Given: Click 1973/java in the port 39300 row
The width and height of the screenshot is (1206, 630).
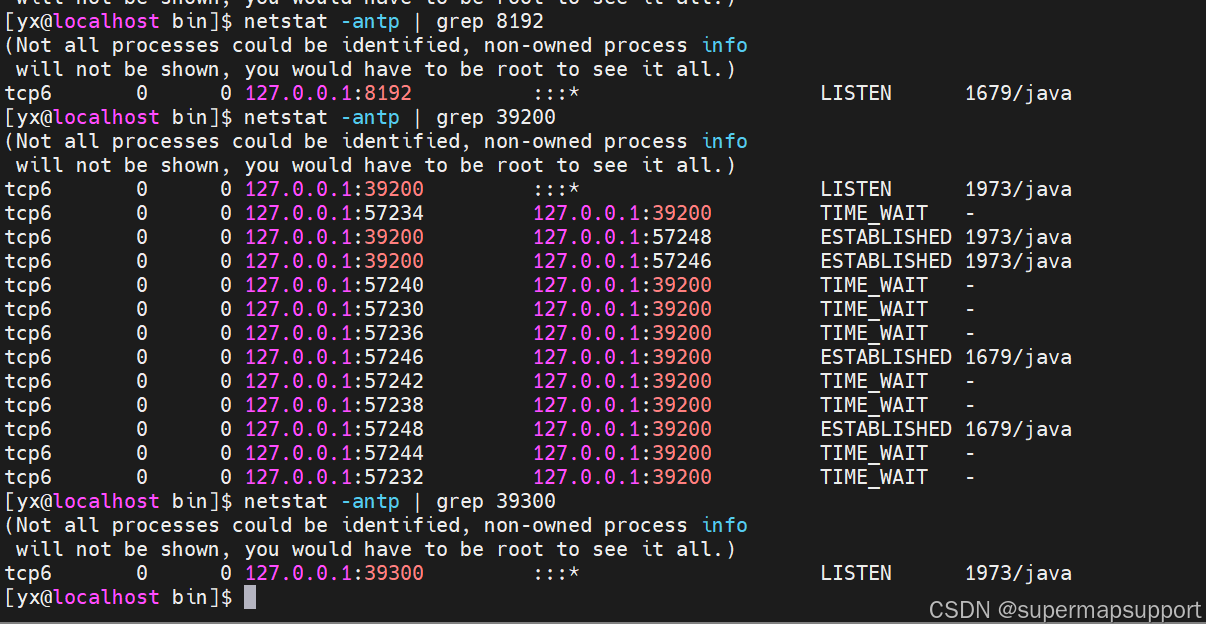Looking at the screenshot, I should (x=1018, y=573).
